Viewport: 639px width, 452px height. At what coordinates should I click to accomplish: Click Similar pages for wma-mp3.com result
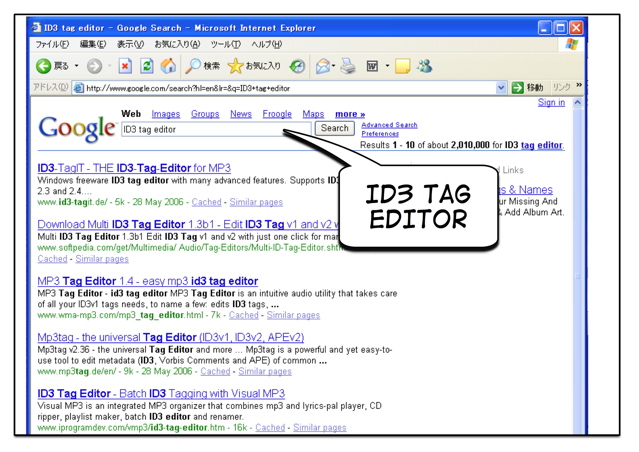[x=293, y=315]
